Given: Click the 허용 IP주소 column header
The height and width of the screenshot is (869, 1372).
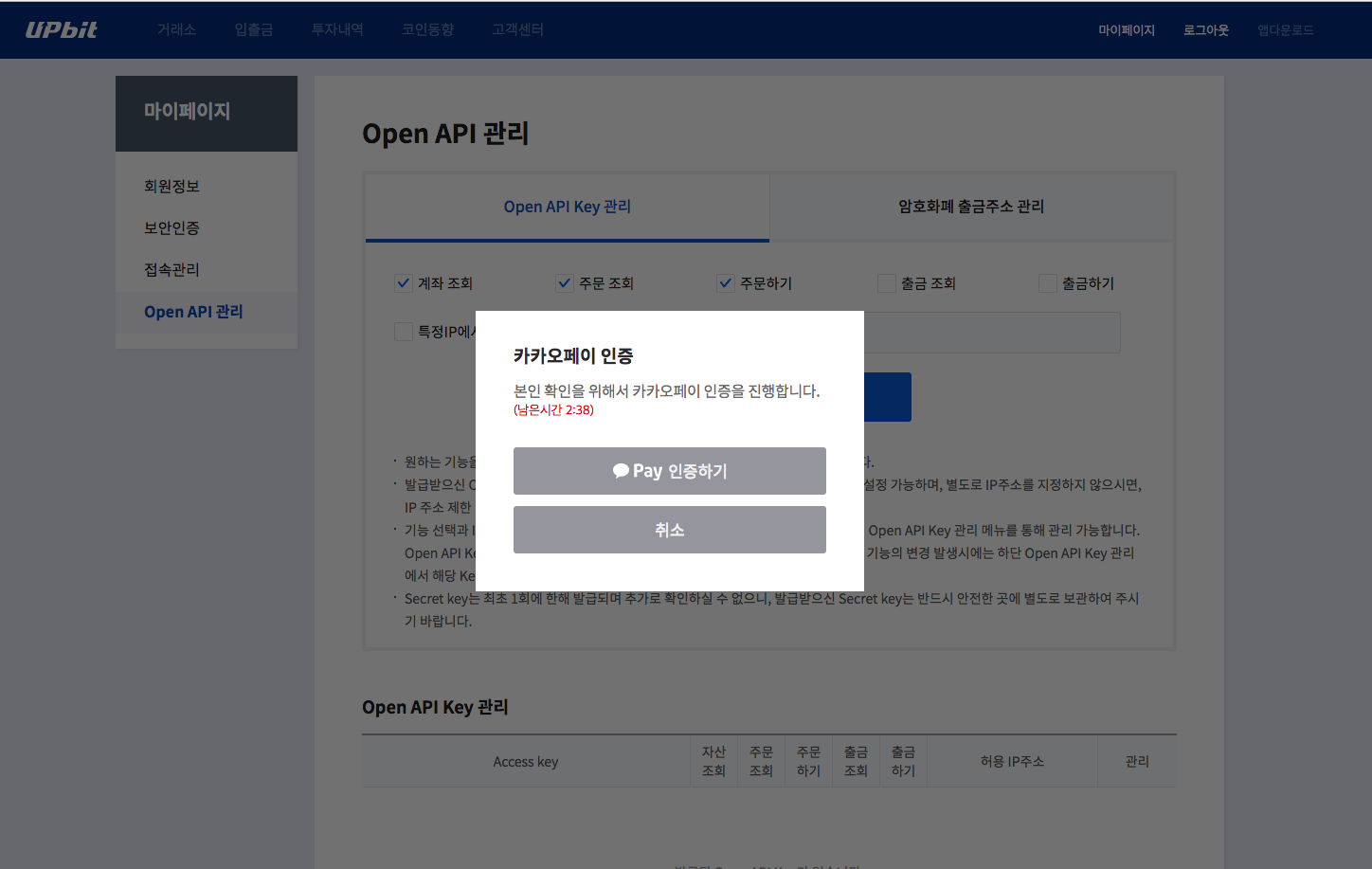Looking at the screenshot, I should click(1012, 762).
